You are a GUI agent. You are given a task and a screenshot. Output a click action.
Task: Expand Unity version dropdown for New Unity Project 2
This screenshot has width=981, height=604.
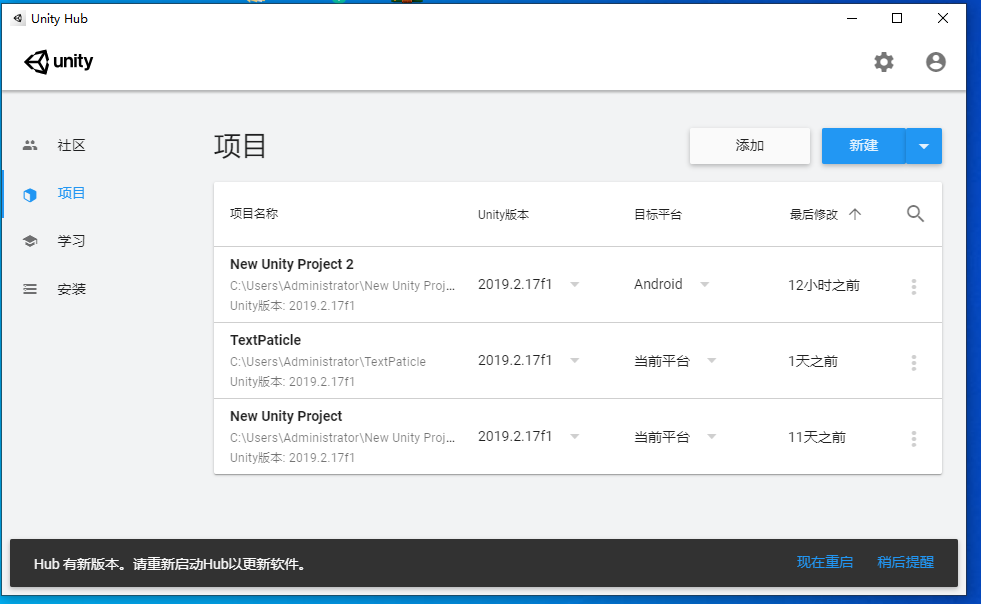574,285
